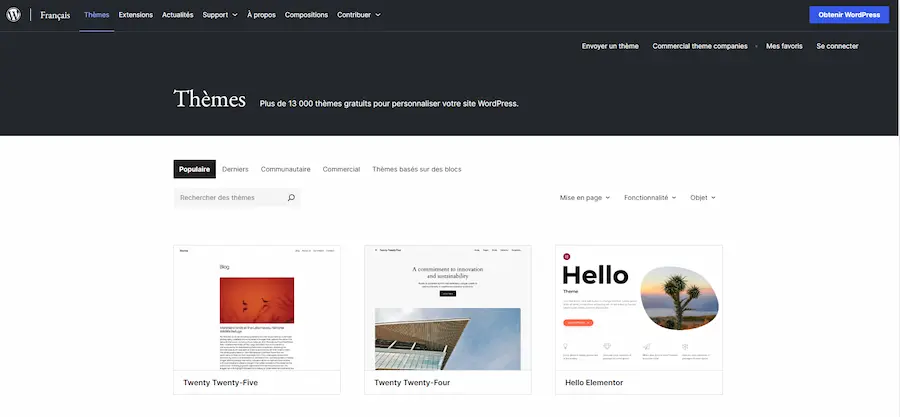
Task: Select the Populaire tab
Action: [195, 169]
